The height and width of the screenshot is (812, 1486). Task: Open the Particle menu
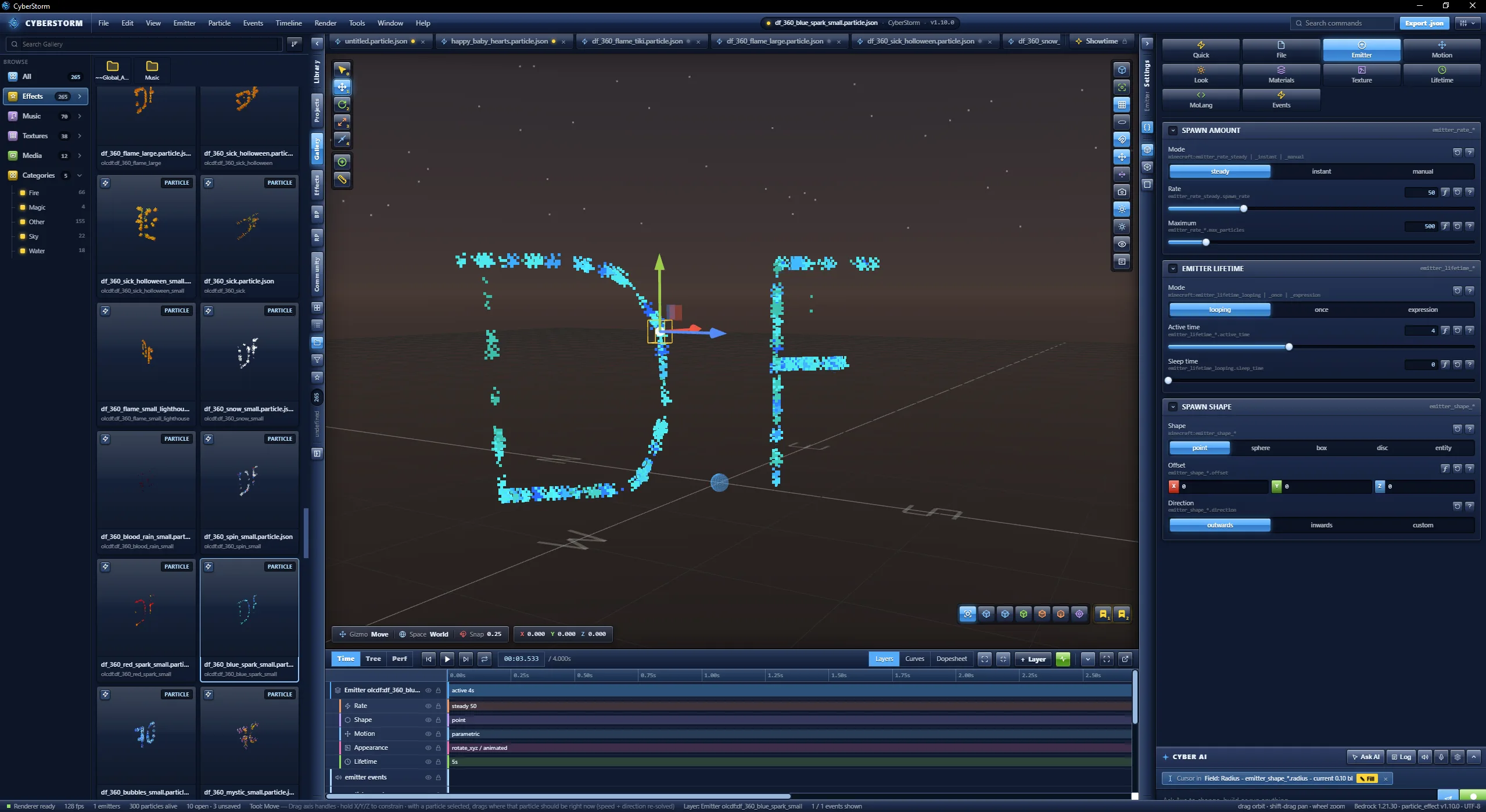219,23
